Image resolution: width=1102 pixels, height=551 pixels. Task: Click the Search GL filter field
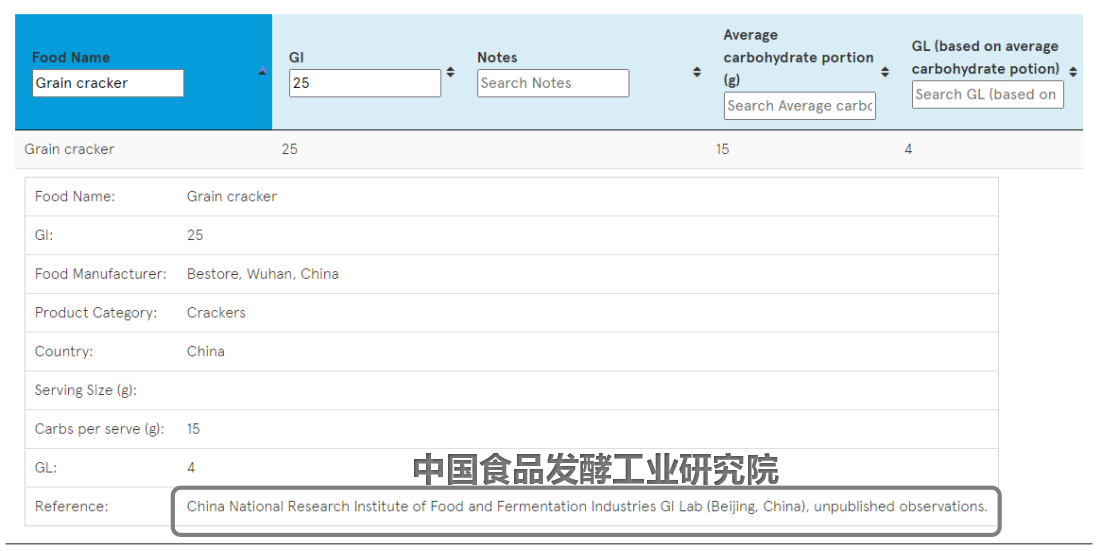[987, 95]
